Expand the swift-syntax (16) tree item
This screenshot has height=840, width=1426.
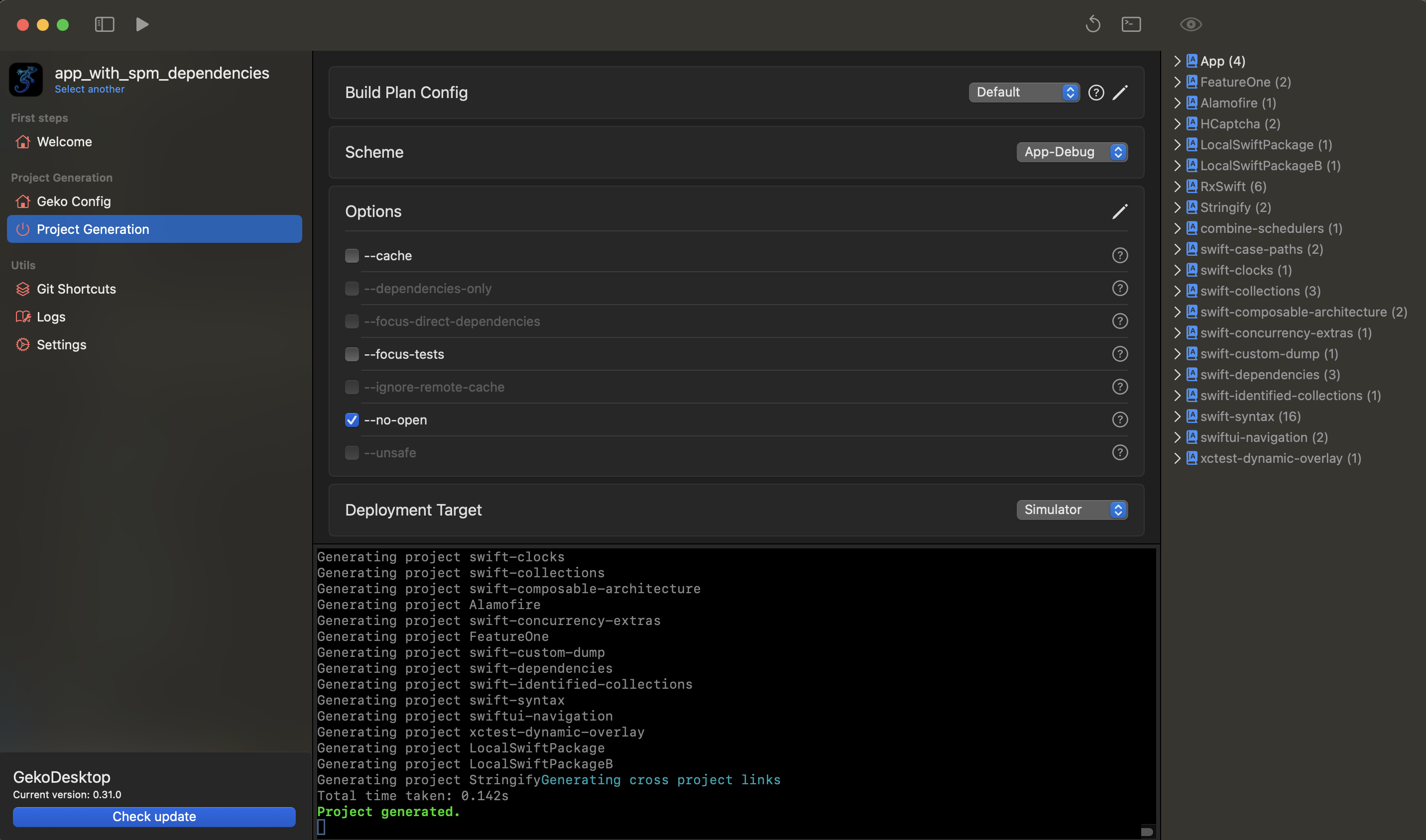pyautogui.click(x=1178, y=417)
